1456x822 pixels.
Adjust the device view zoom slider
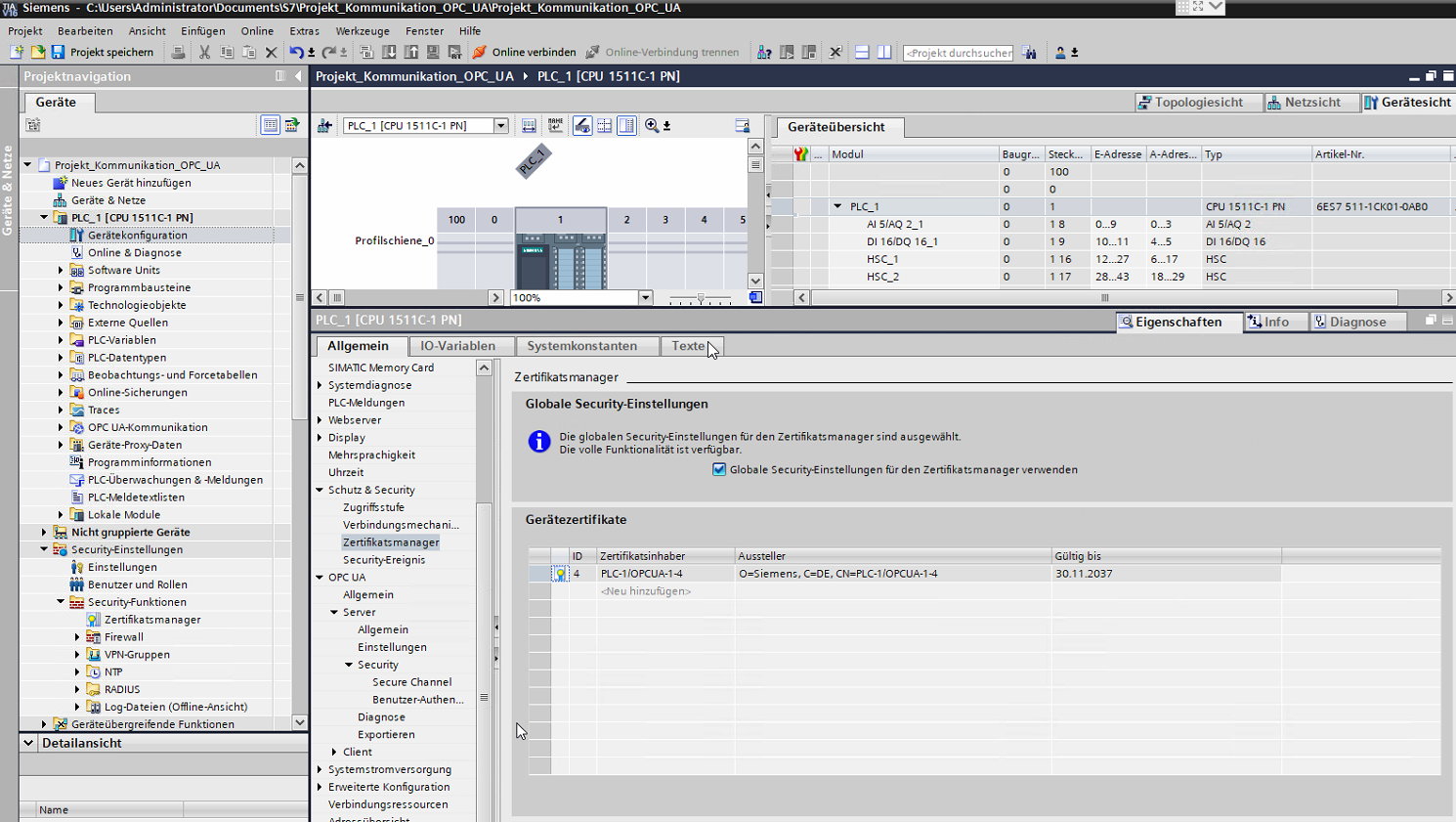tap(701, 297)
